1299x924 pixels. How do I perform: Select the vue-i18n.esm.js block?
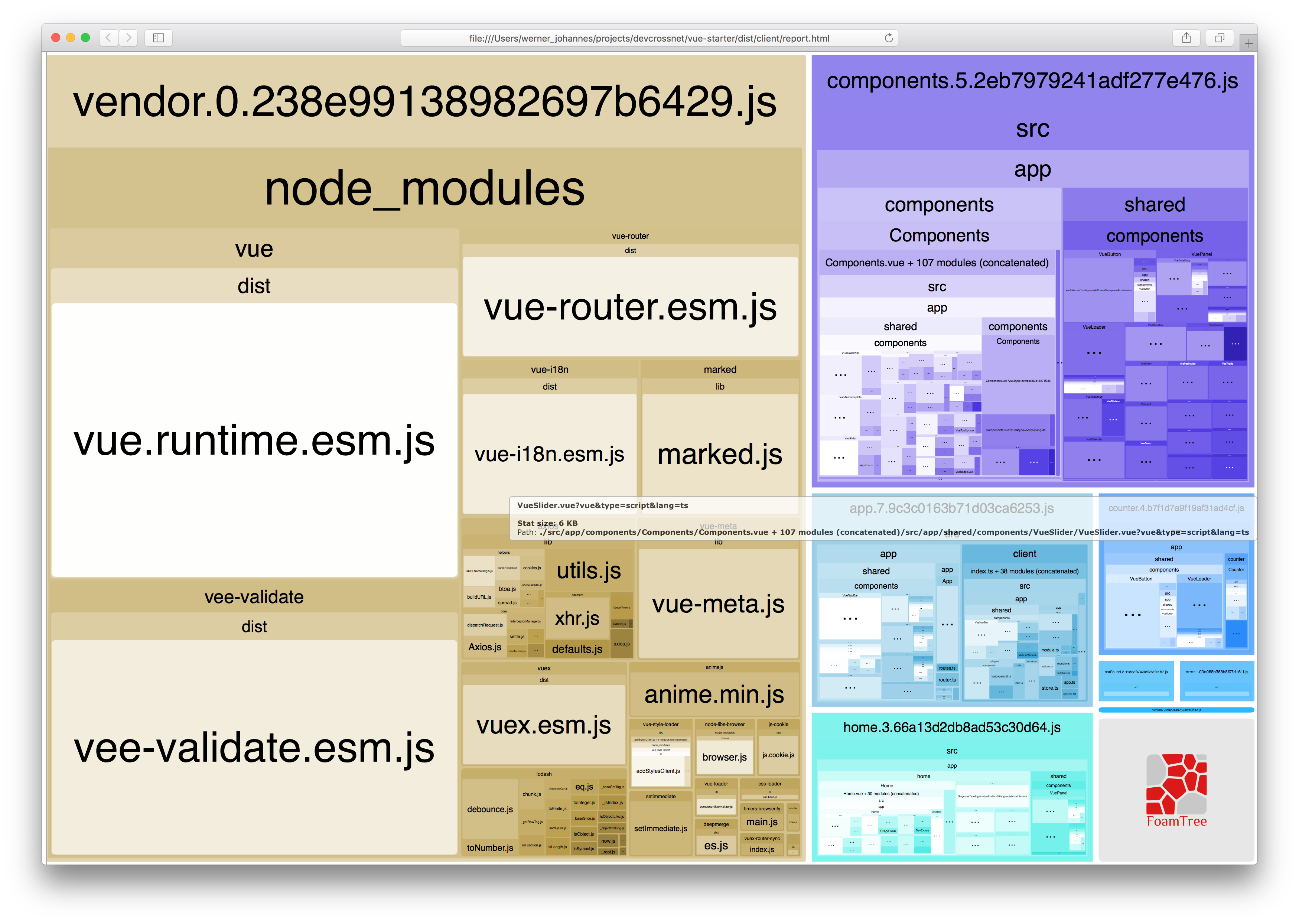click(x=550, y=453)
